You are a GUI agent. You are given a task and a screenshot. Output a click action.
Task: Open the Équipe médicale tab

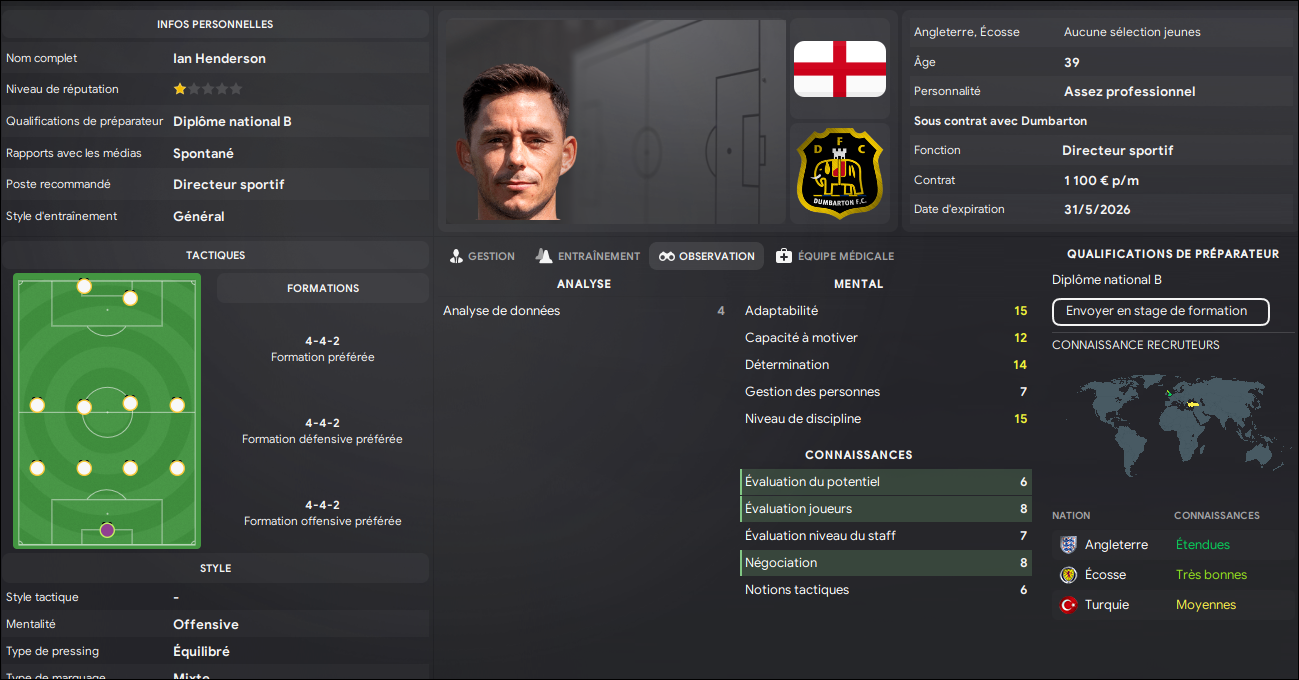click(x=835, y=256)
